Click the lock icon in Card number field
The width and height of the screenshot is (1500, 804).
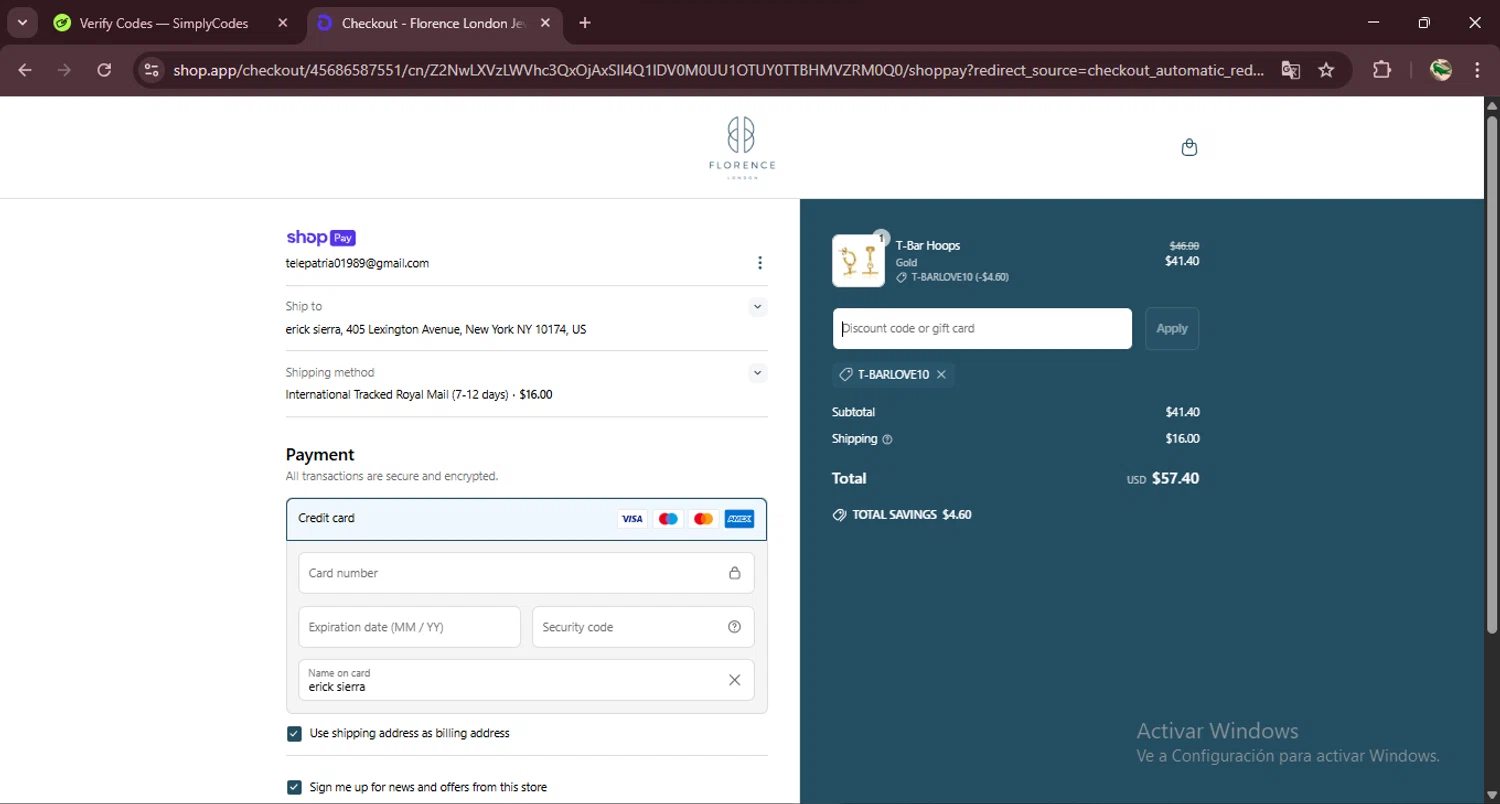[x=734, y=573]
